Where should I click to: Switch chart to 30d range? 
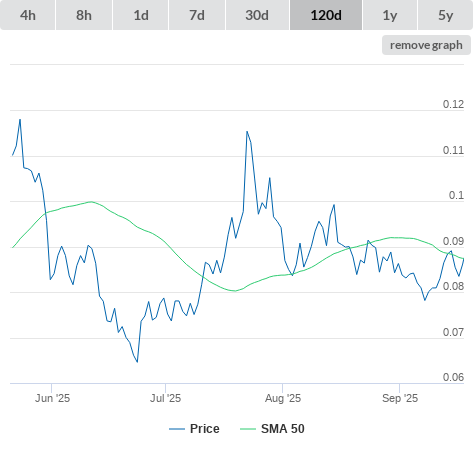(257, 15)
